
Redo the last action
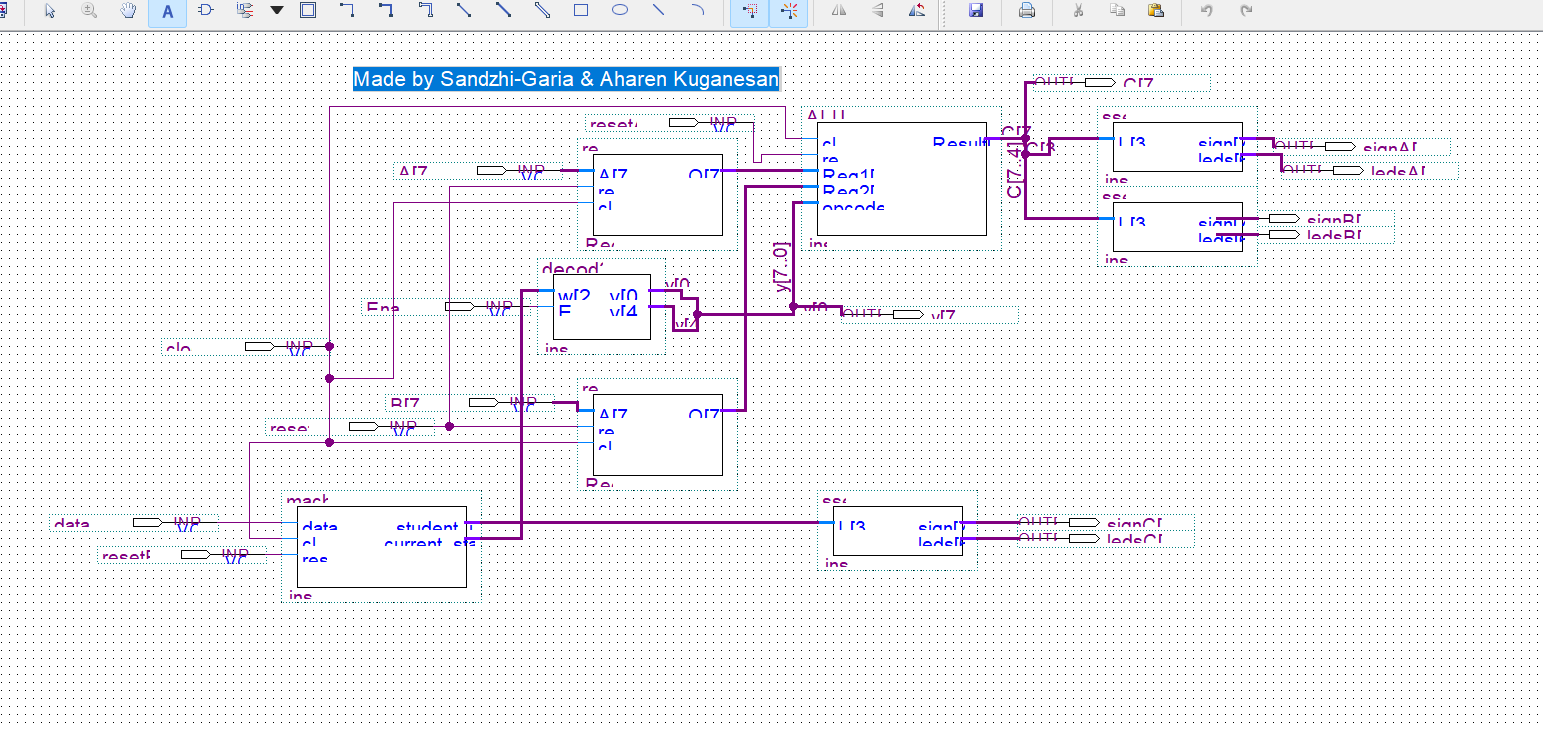pyautogui.click(x=1246, y=11)
